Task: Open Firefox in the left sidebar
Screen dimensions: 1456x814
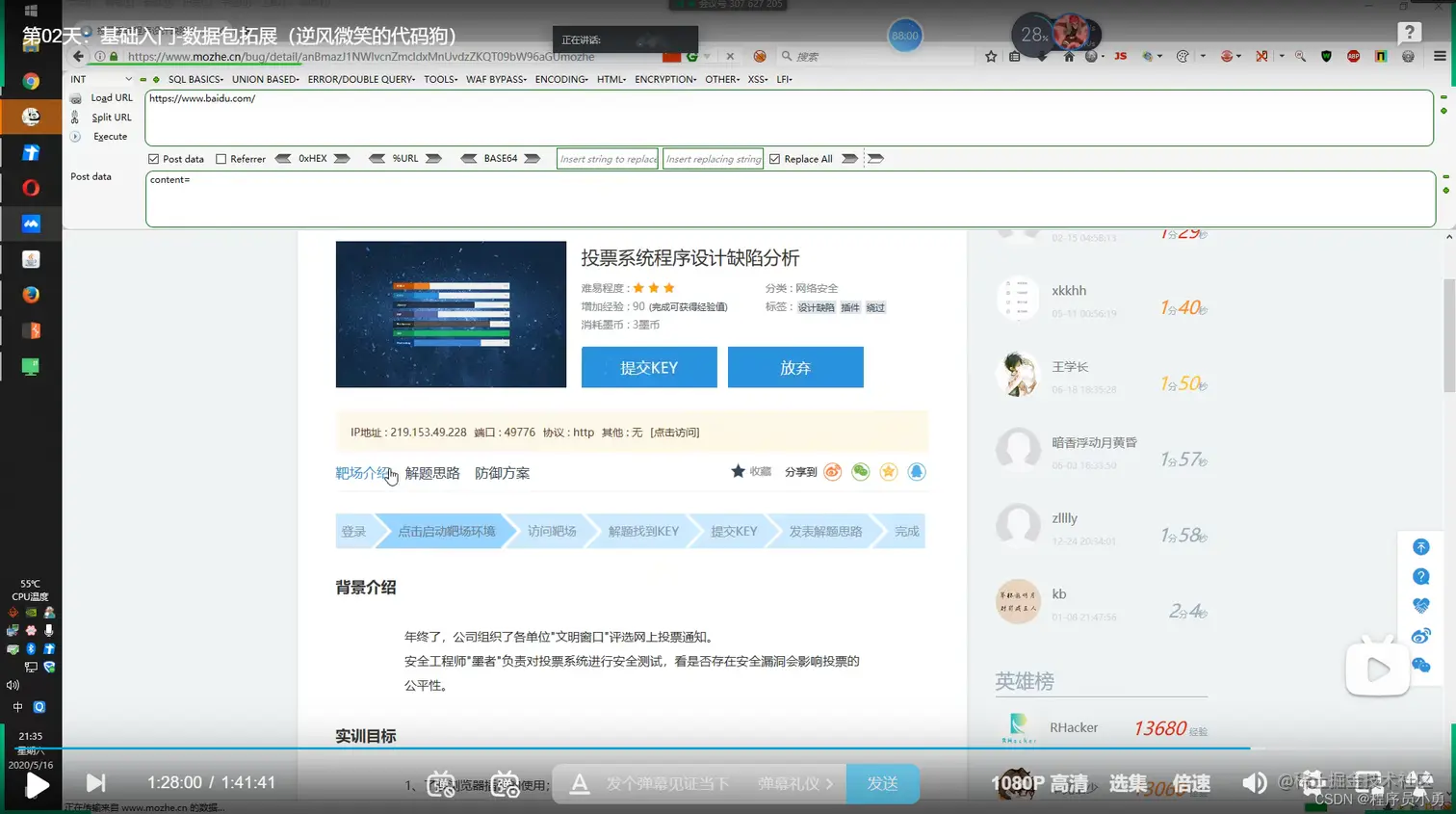Action: tap(31, 295)
